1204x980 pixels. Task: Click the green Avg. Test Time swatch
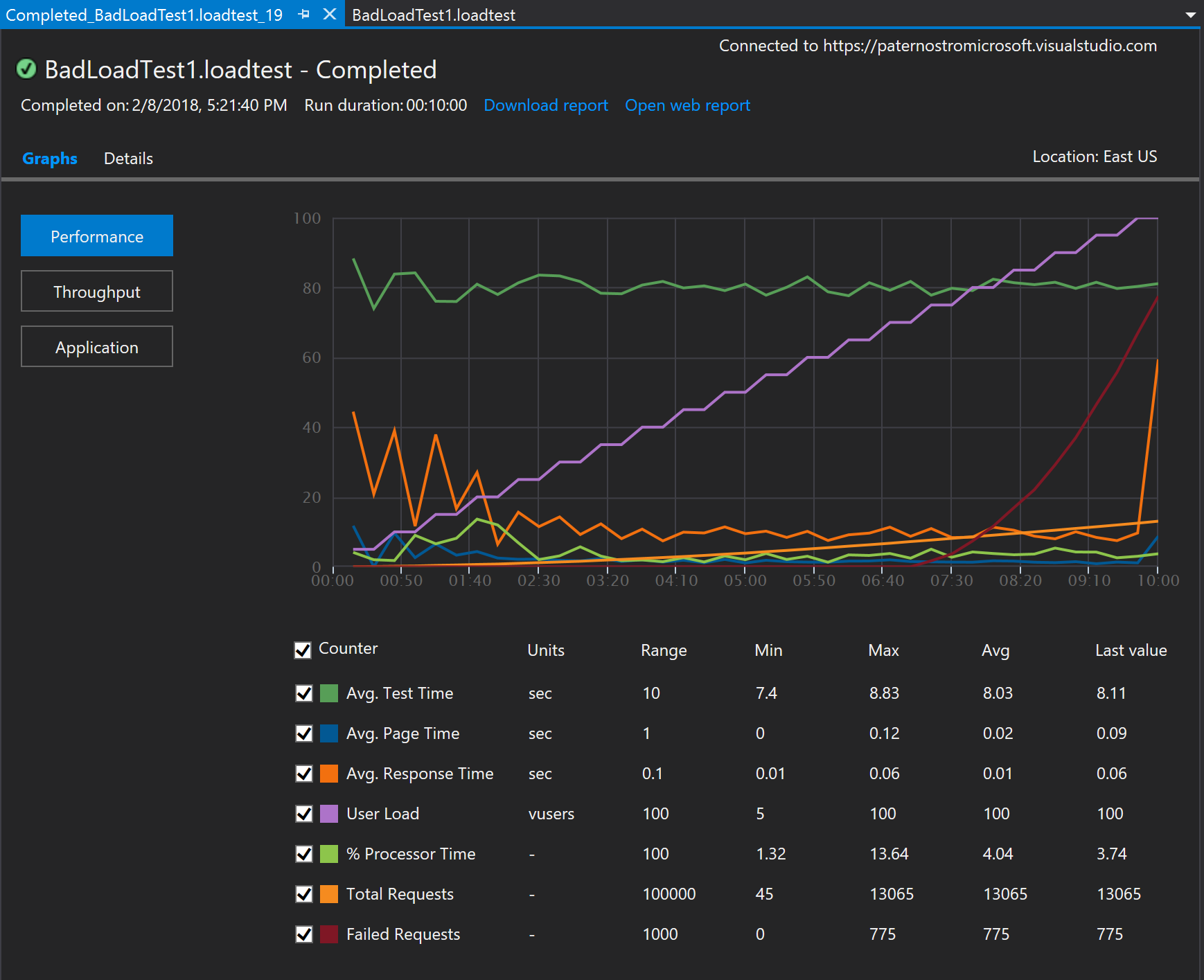tap(329, 693)
